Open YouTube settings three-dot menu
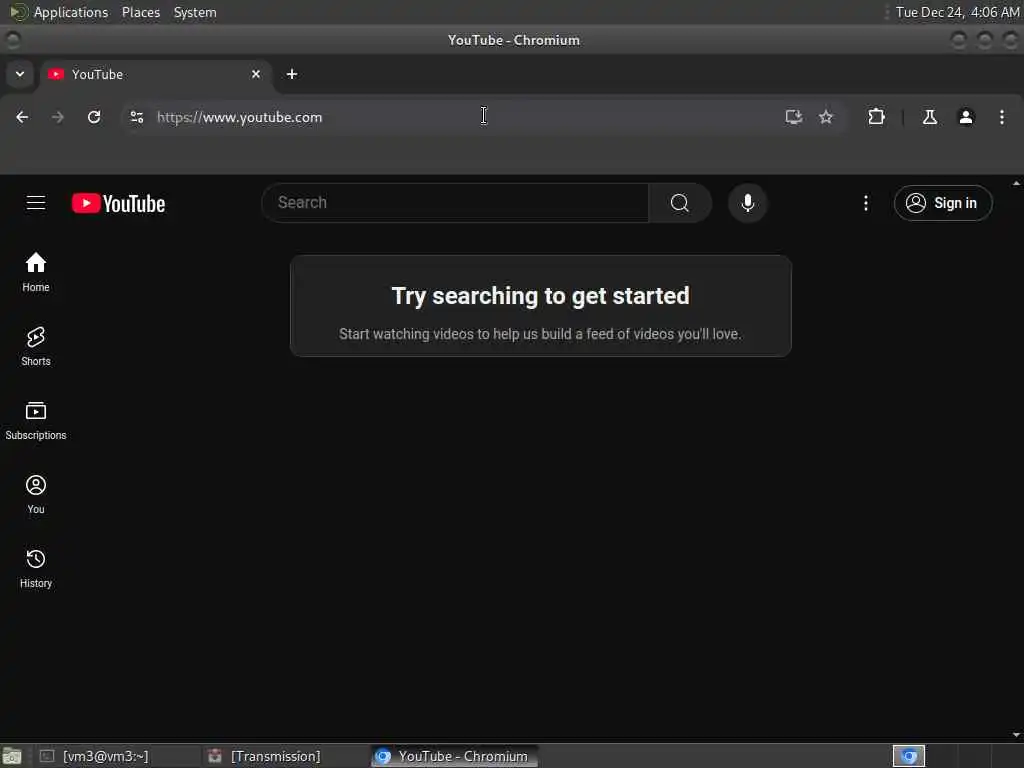Viewport: 1024px width, 768px height. click(866, 203)
